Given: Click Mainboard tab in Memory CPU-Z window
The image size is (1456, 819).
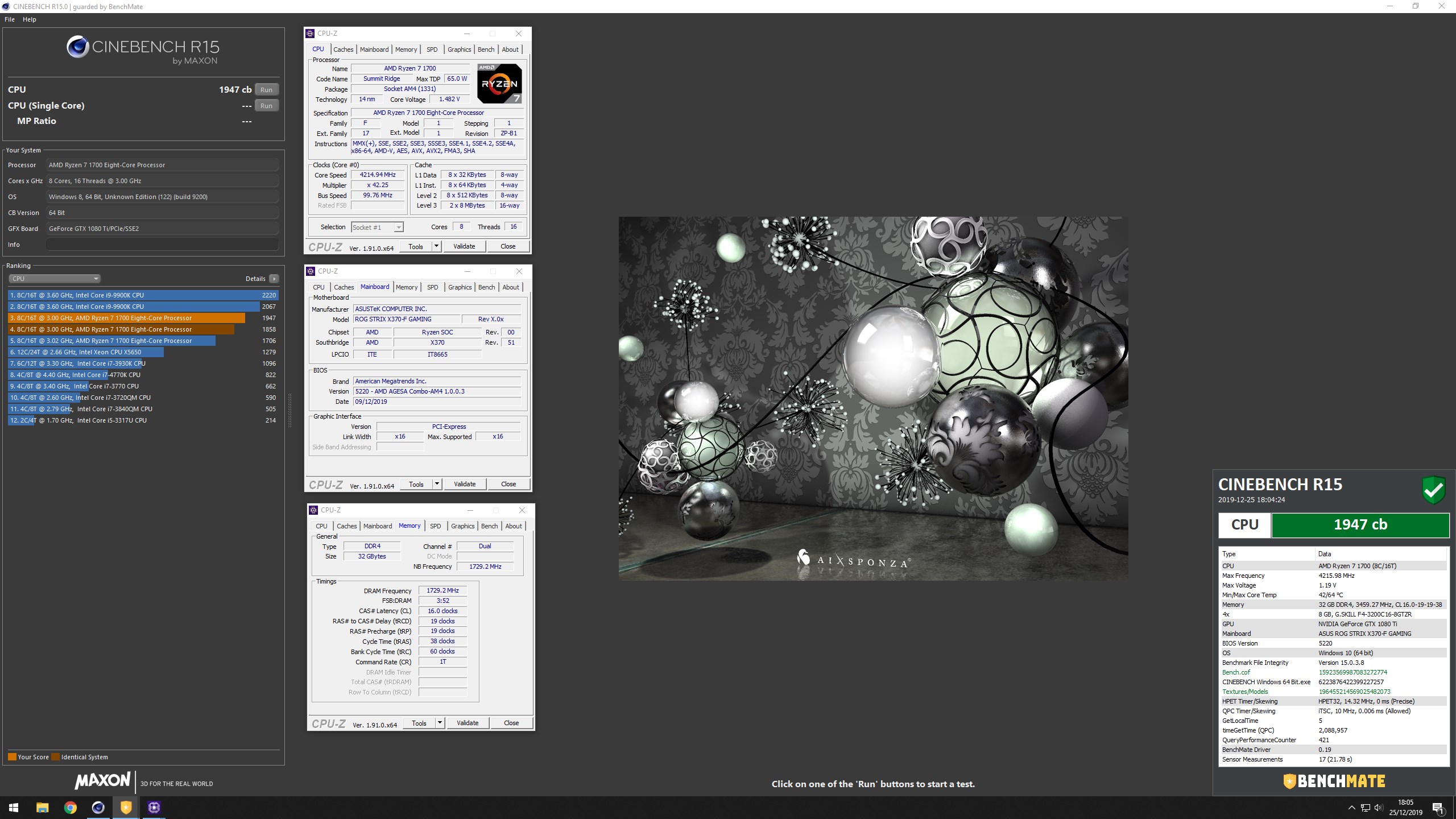Looking at the screenshot, I should tap(378, 526).
